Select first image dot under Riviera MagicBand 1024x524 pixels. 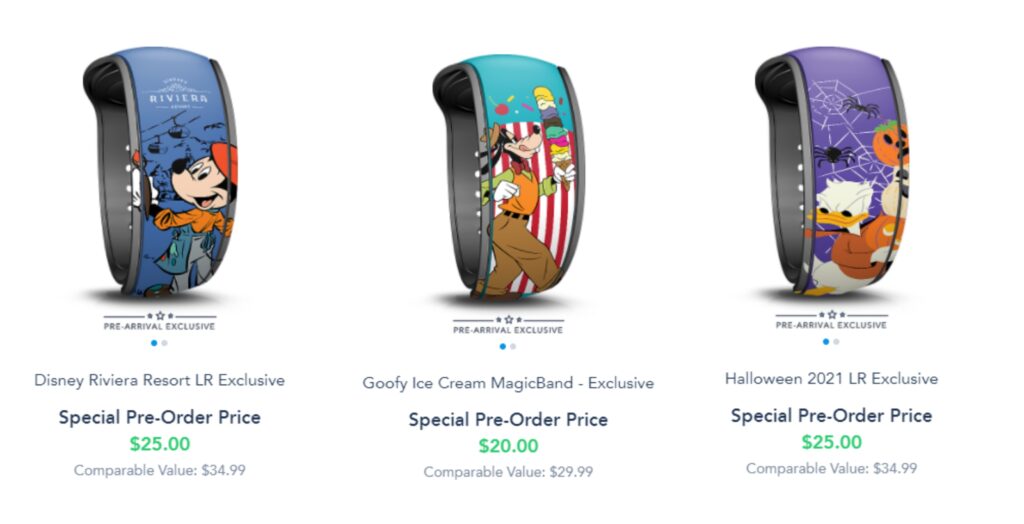pos(154,343)
